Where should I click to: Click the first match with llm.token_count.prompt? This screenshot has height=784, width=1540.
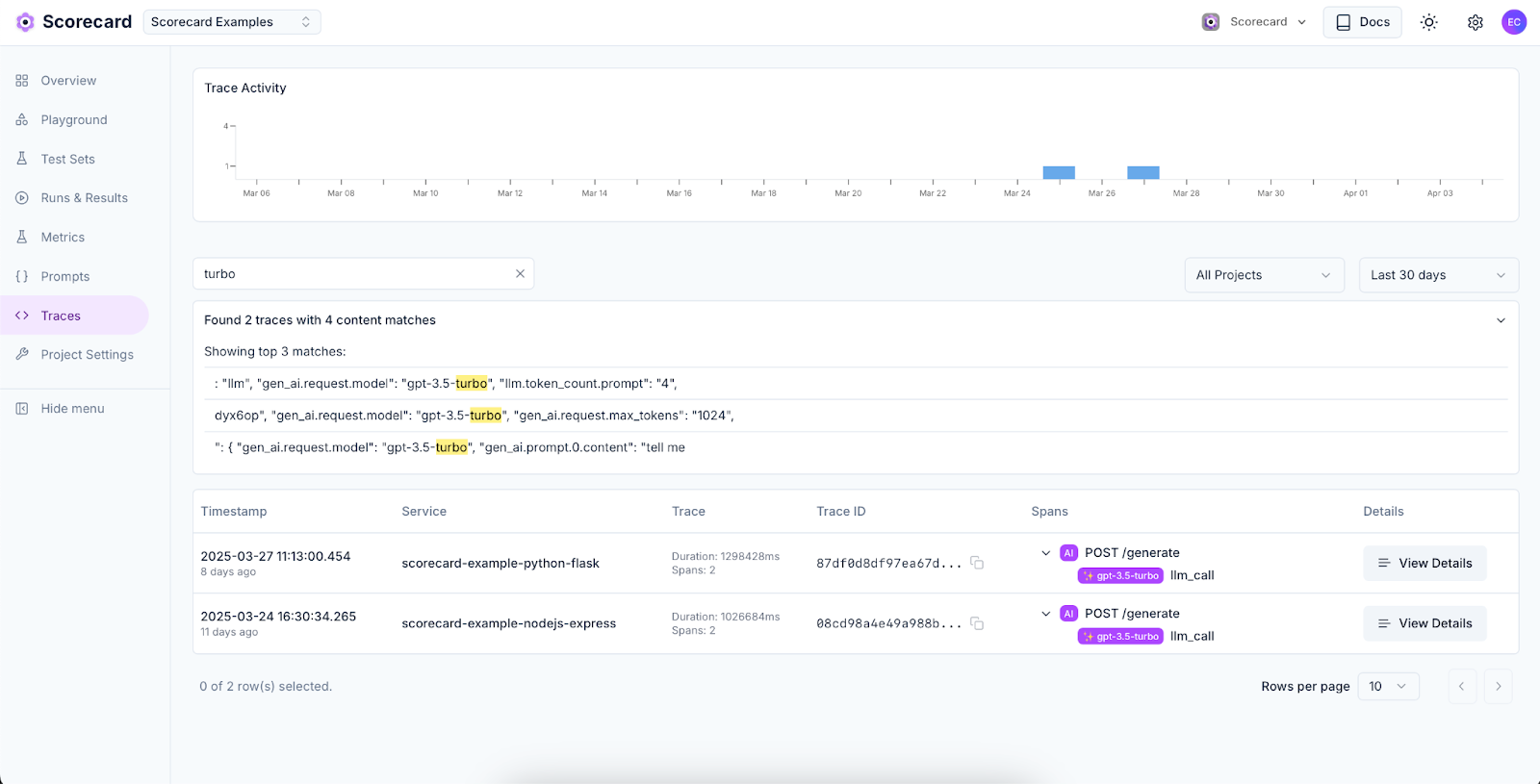tap(856, 384)
